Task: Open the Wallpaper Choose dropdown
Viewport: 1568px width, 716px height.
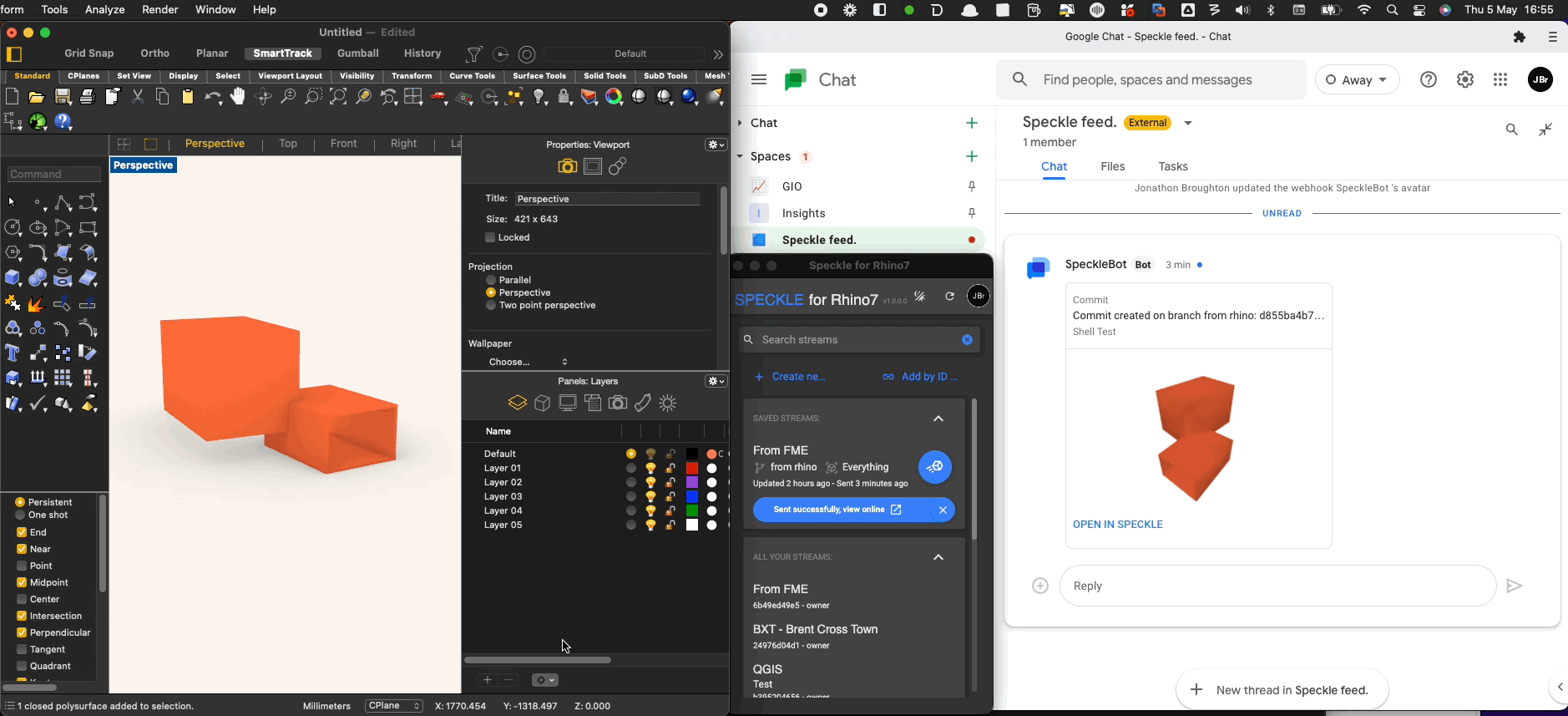Action: [528, 362]
